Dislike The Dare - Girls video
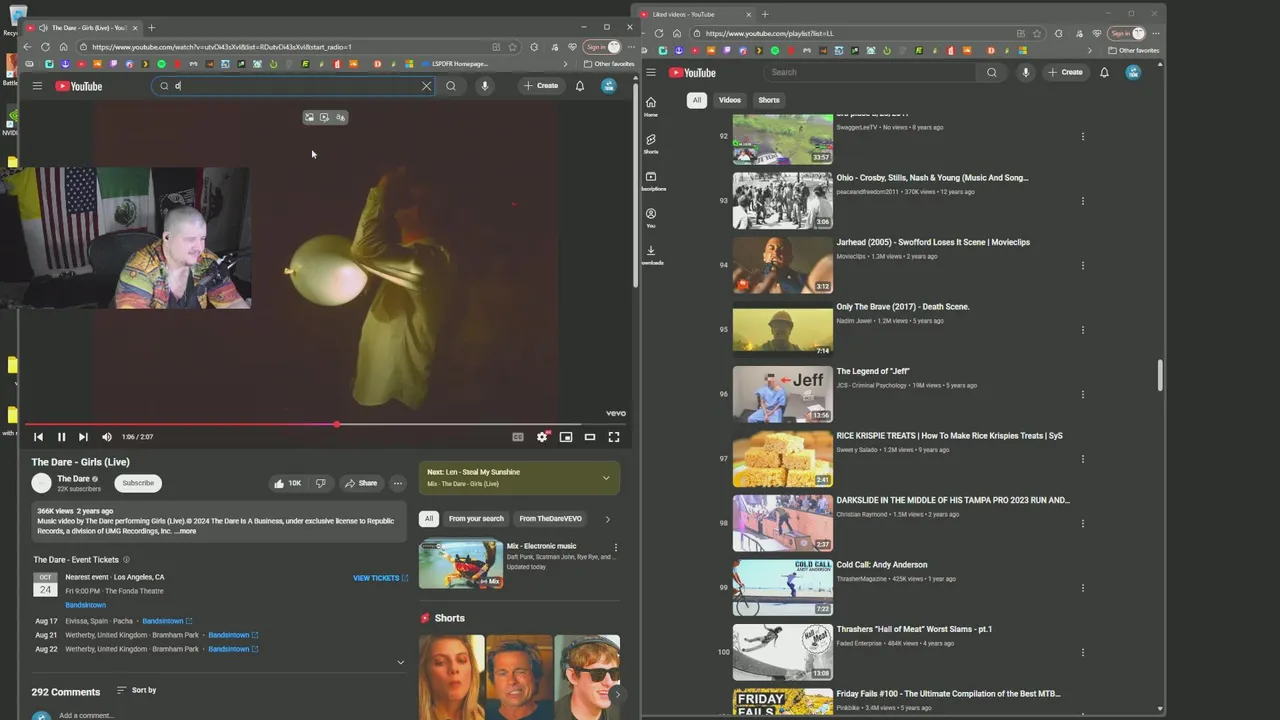This screenshot has width=1280, height=720. click(320, 483)
